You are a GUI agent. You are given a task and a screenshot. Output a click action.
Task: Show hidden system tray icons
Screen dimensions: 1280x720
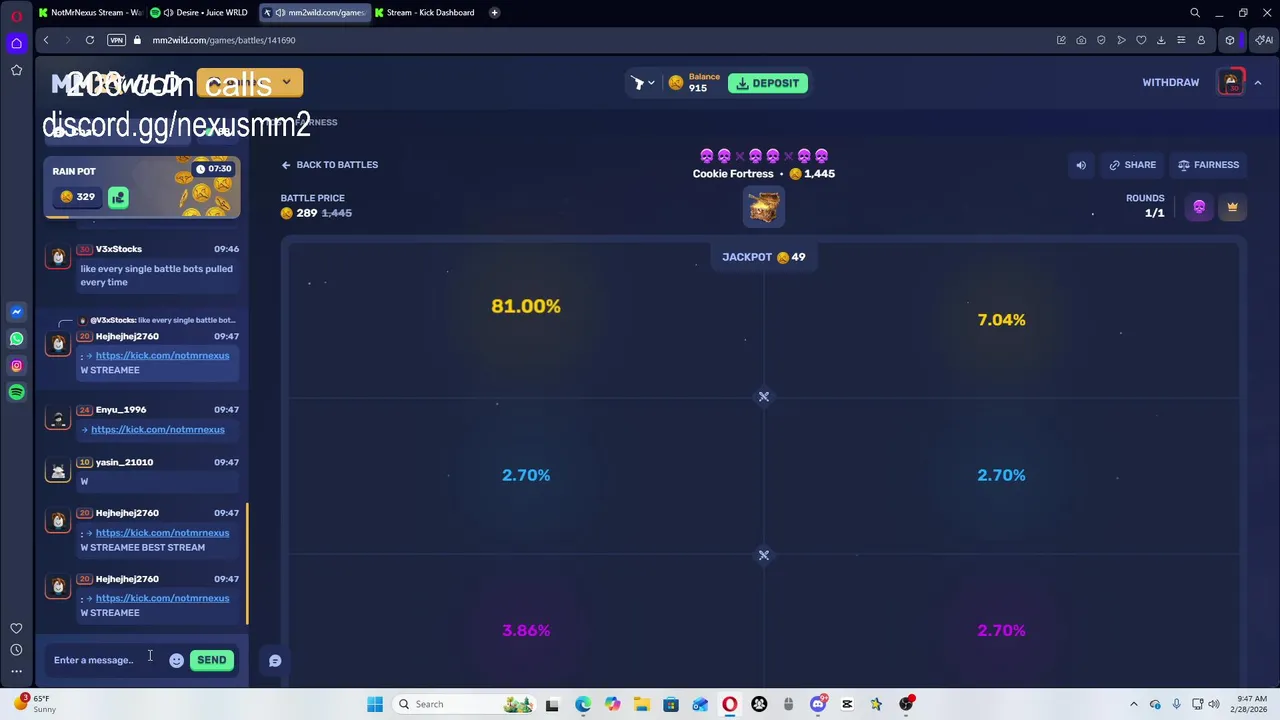click(1133, 704)
